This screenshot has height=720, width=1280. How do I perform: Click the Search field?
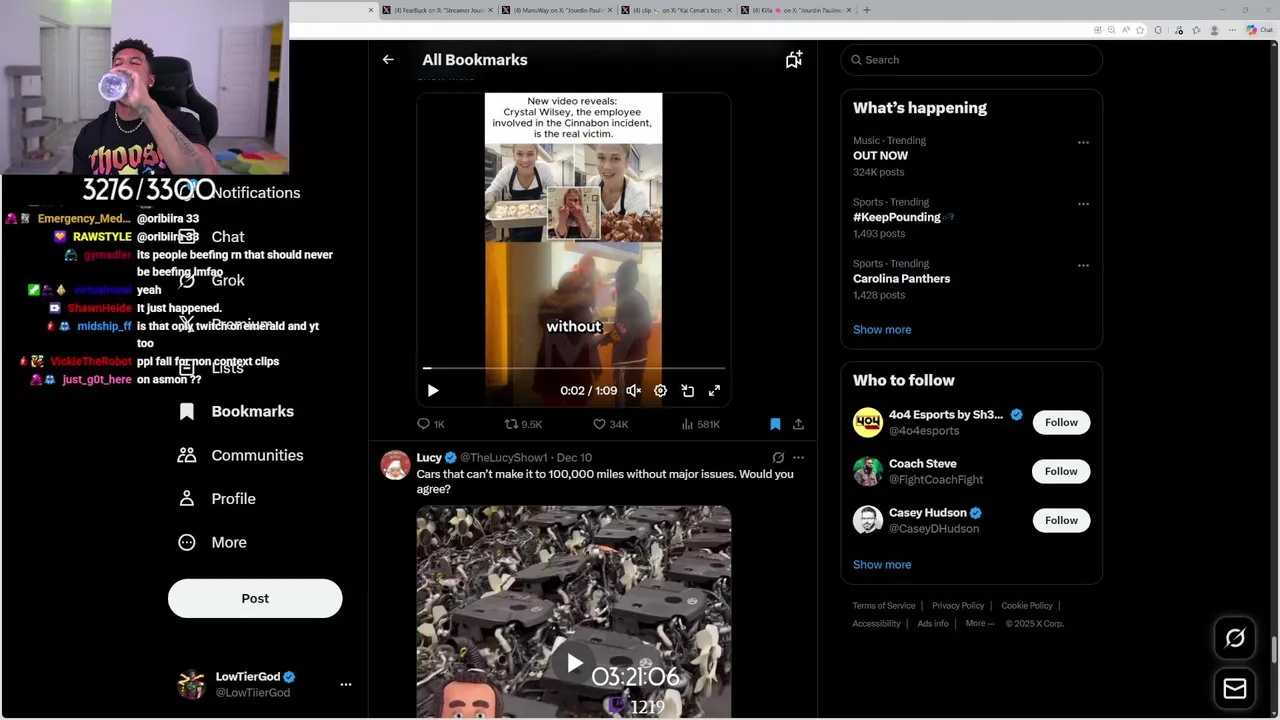[972, 60]
